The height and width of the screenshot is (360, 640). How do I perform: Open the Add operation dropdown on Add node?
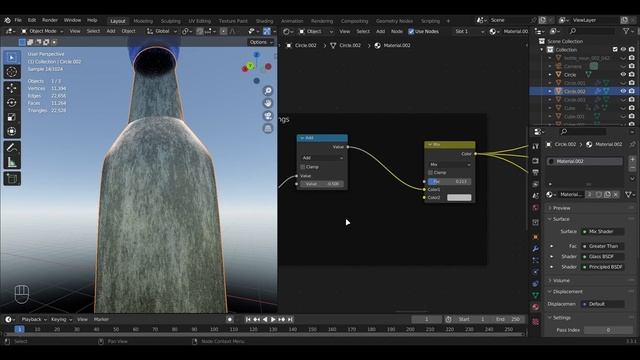(x=322, y=158)
